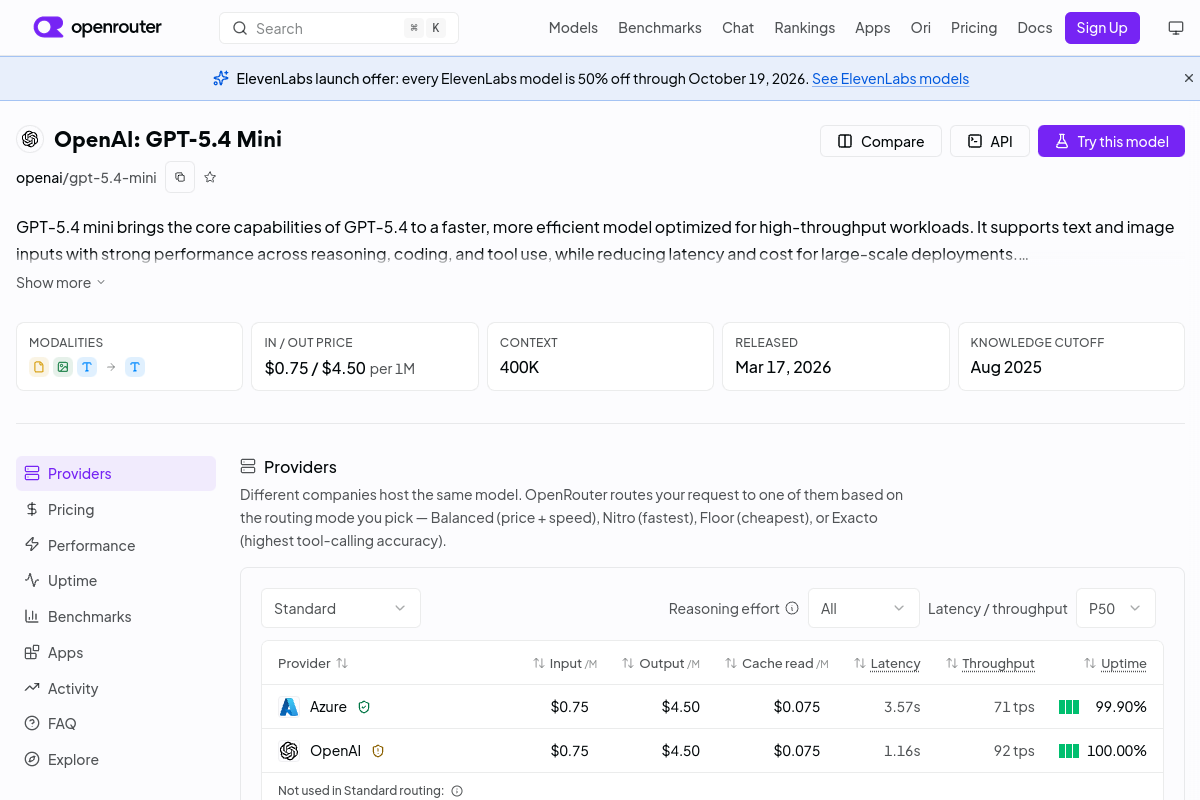Click the OpenAI logo in the providers table
The height and width of the screenshot is (800, 1200).
click(289, 751)
